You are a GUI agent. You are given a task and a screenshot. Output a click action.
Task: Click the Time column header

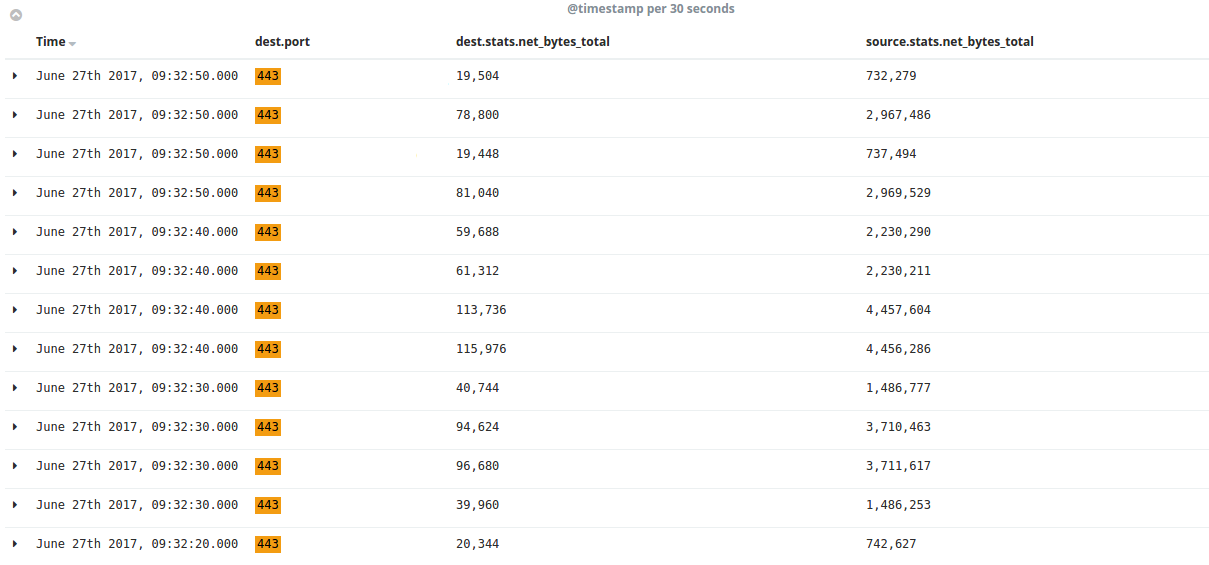pyautogui.click(x=50, y=42)
